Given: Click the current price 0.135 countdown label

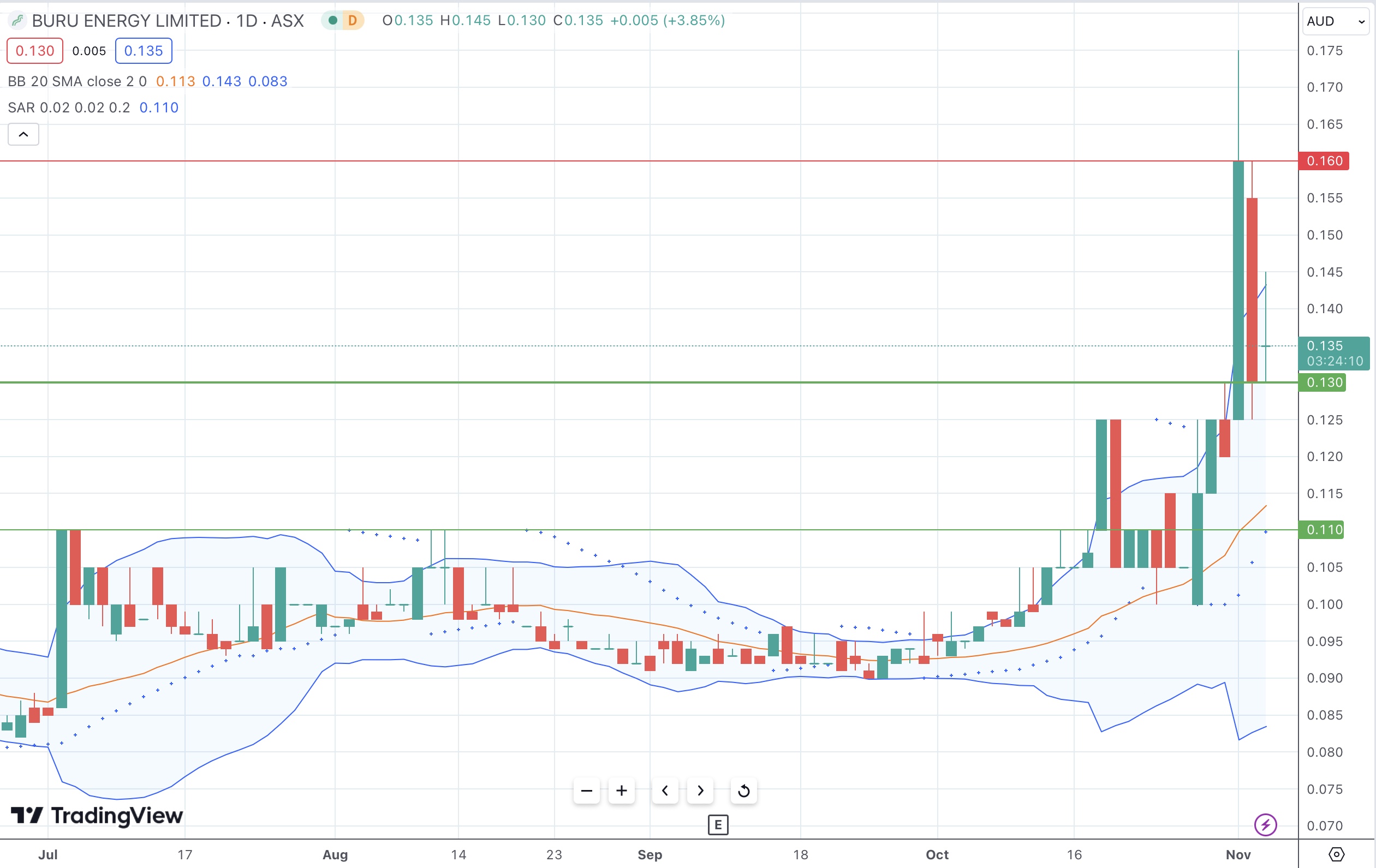Looking at the screenshot, I should 1335,354.
